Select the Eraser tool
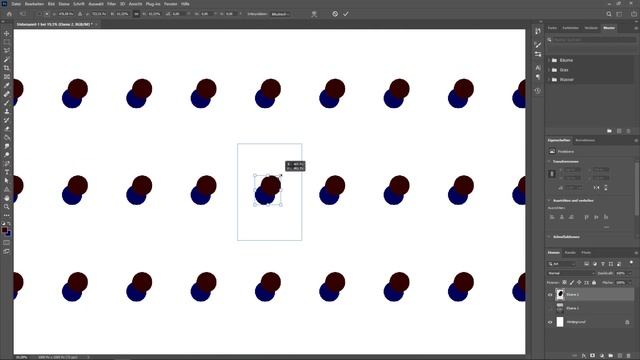The width and height of the screenshot is (640, 360). click(7, 129)
